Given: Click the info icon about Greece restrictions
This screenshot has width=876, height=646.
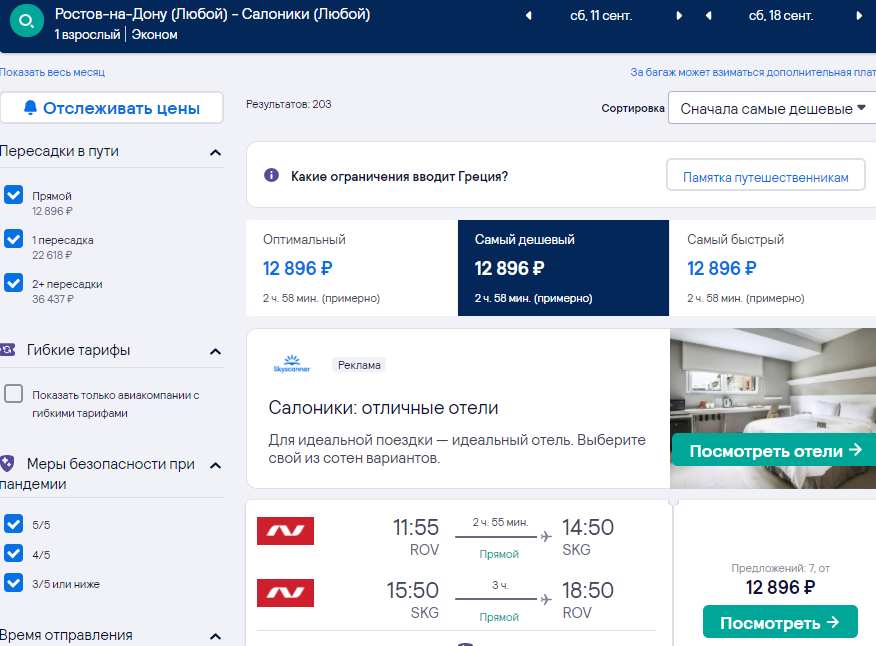Looking at the screenshot, I should [x=271, y=175].
